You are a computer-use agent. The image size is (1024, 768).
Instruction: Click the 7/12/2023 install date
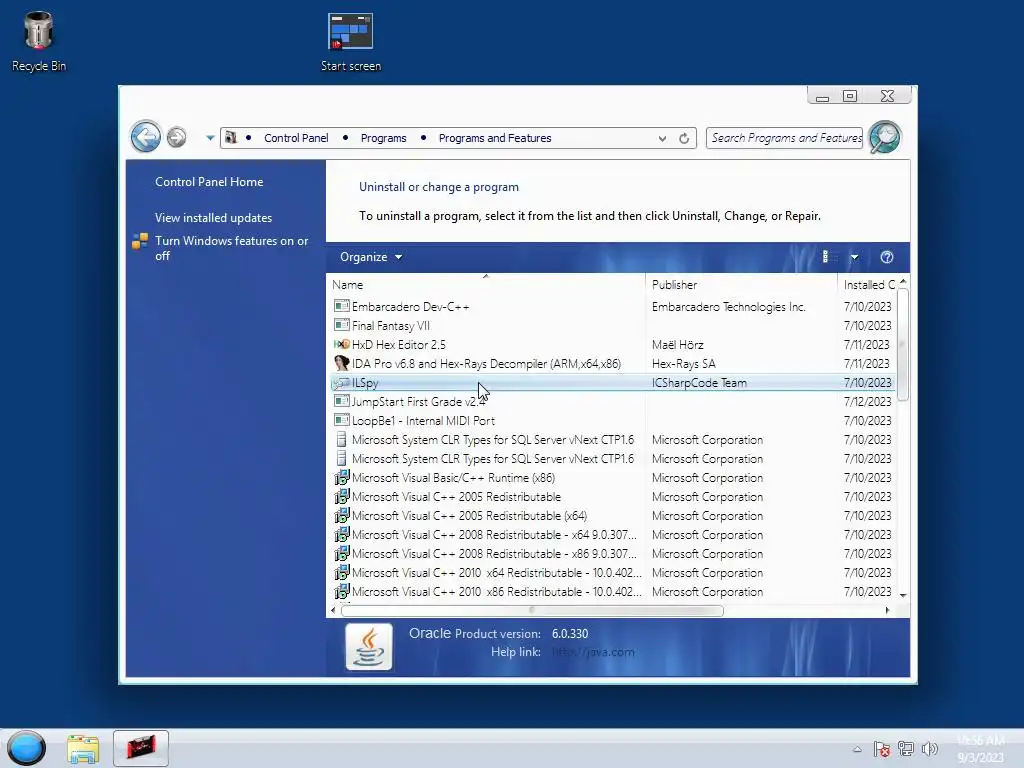coord(867,402)
